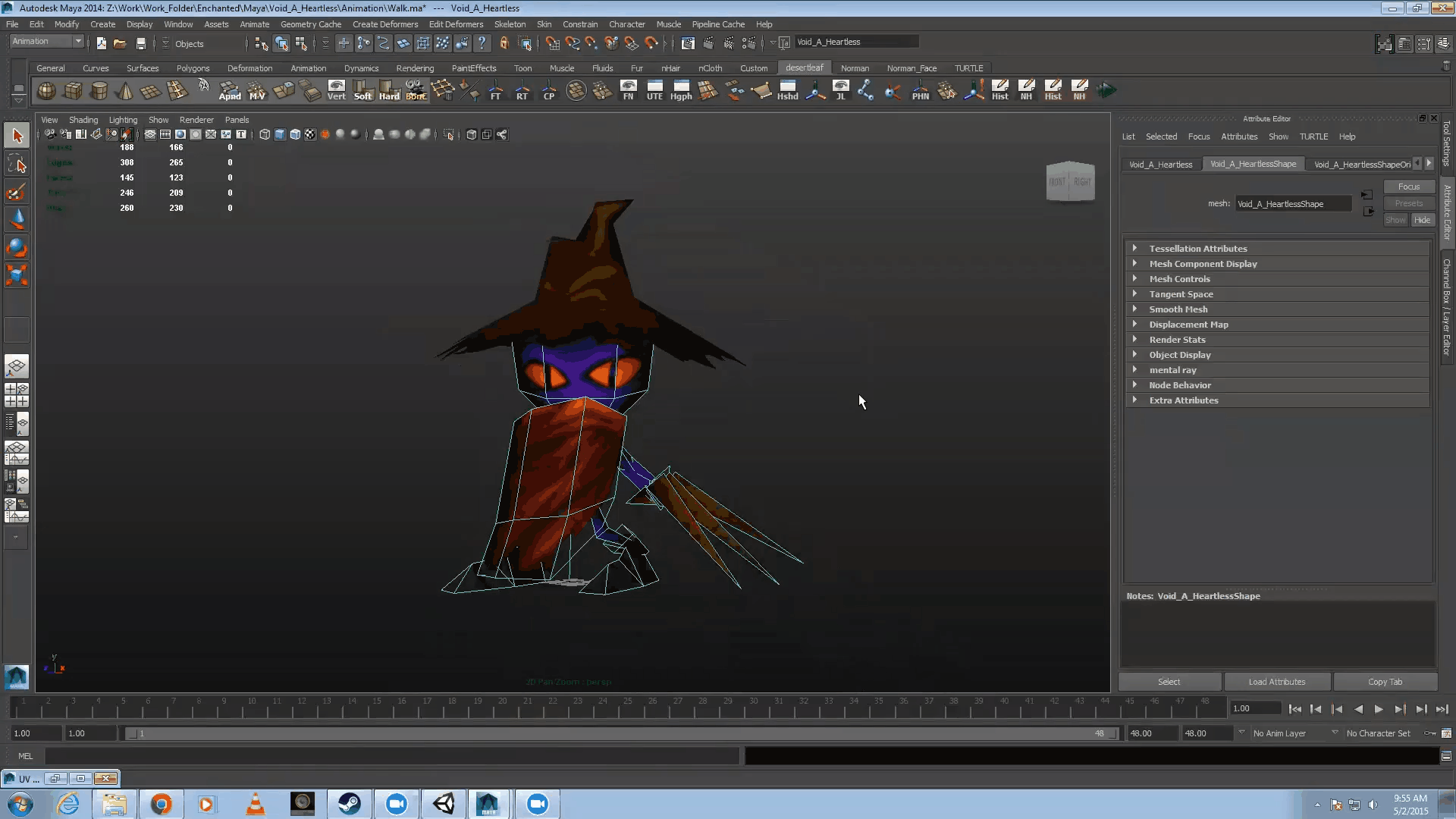This screenshot has width=1456, height=819.
Task: Enable textured display in the panel toolbar
Action: (310, 134)
